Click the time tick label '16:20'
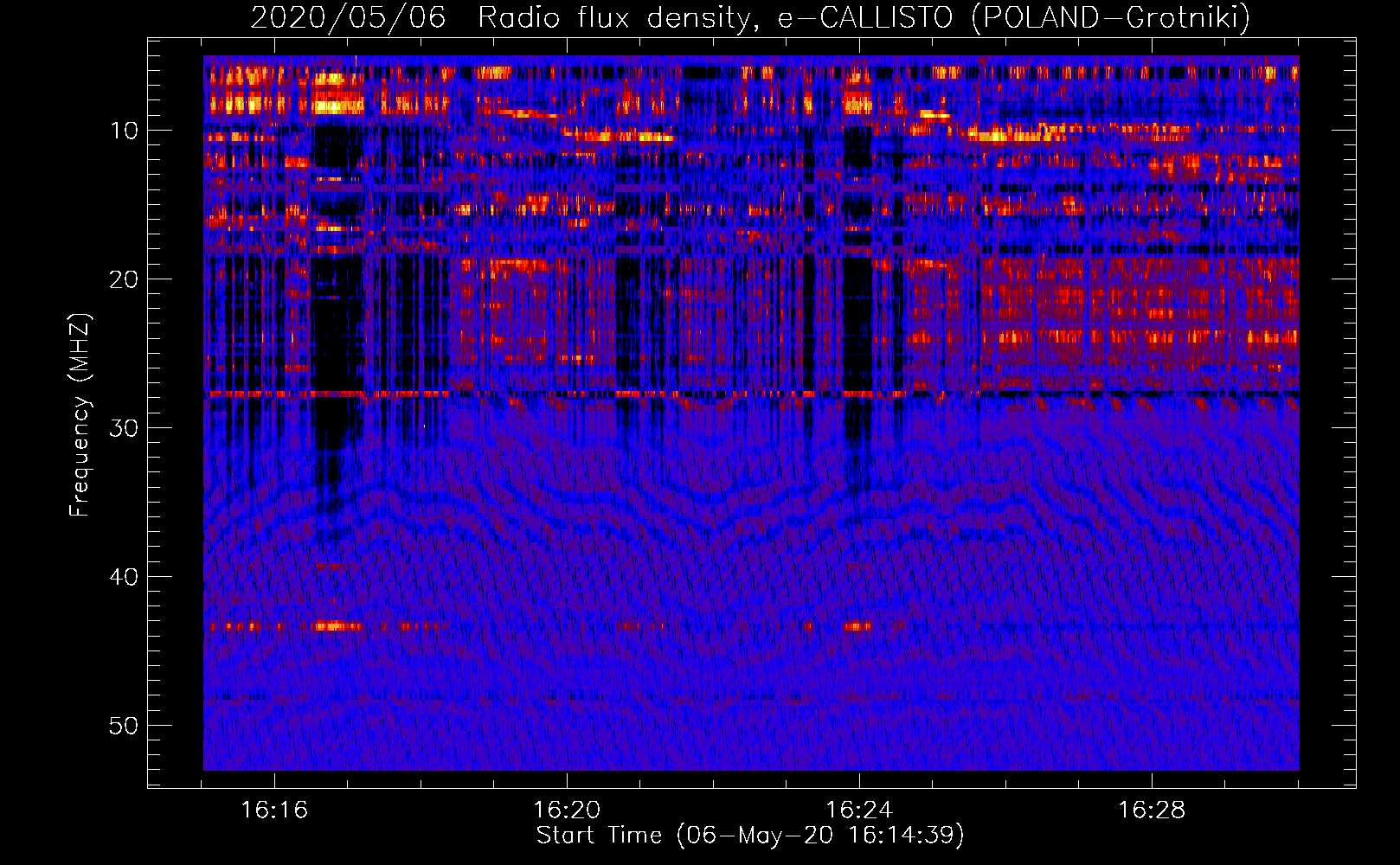This screenshot has height=865, width=1400. click(567, 811)
